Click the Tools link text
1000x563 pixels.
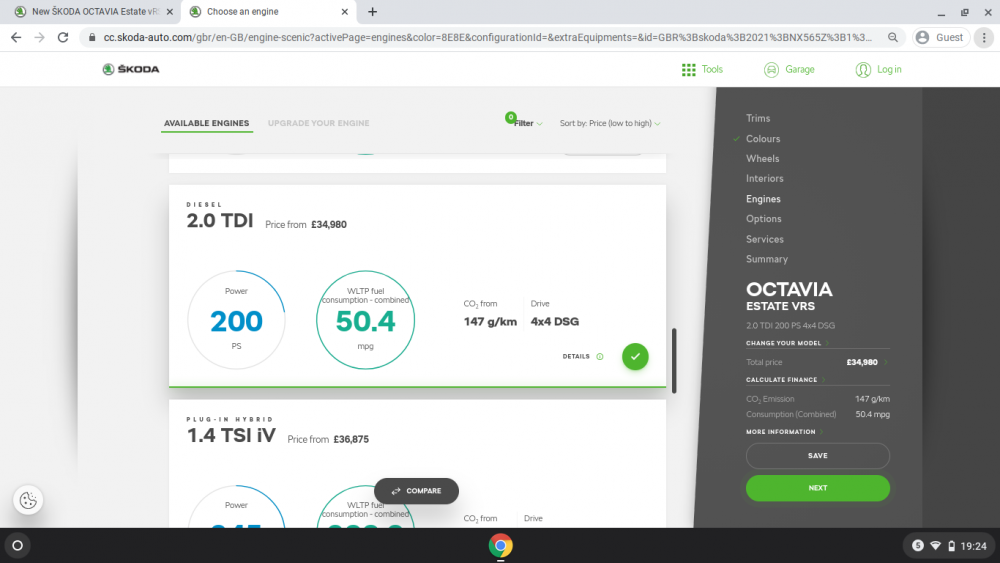pyautogui.click(x=712, y=69)
